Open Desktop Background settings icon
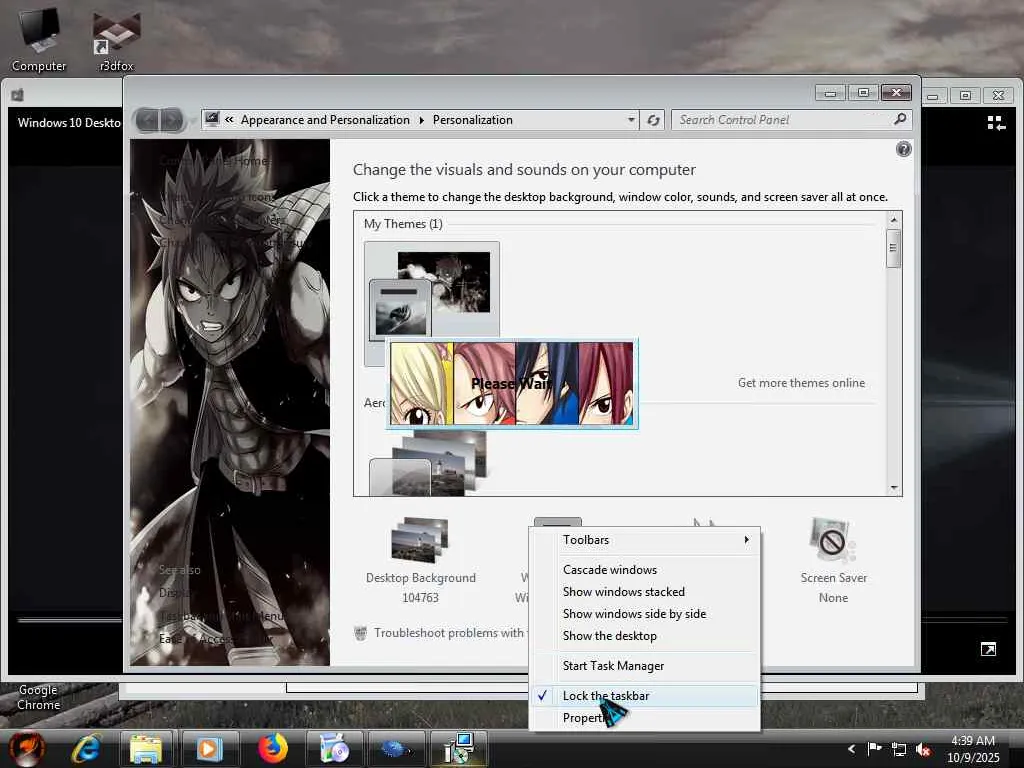Image resolution: width=1024 pixels, height=768 pixels. point(419,539)
